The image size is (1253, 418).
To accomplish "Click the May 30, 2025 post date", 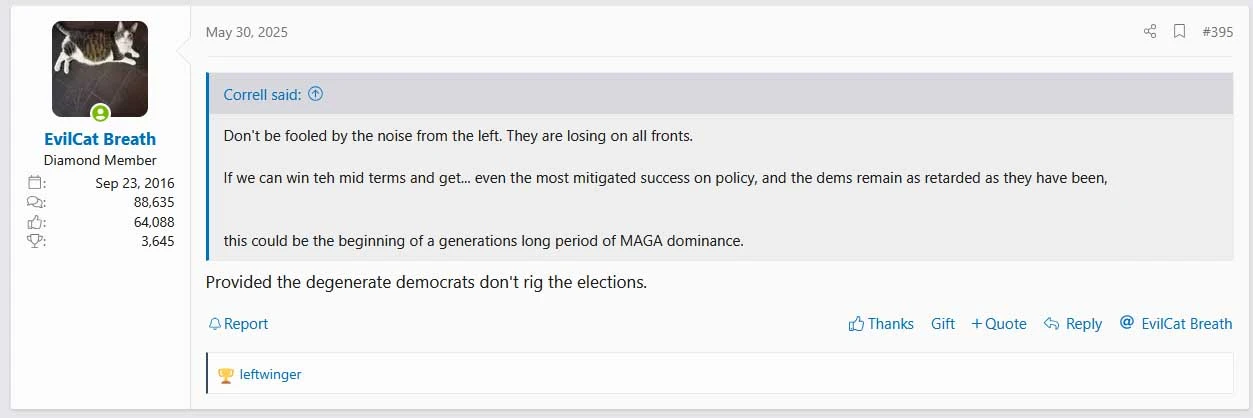I will (246, 32).
